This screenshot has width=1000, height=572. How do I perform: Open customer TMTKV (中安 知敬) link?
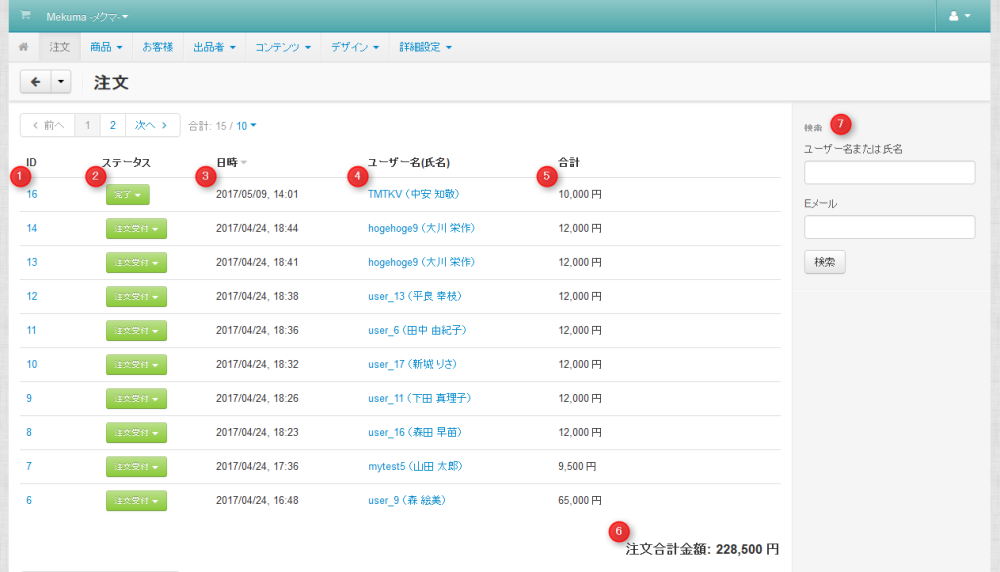point(413,194)
